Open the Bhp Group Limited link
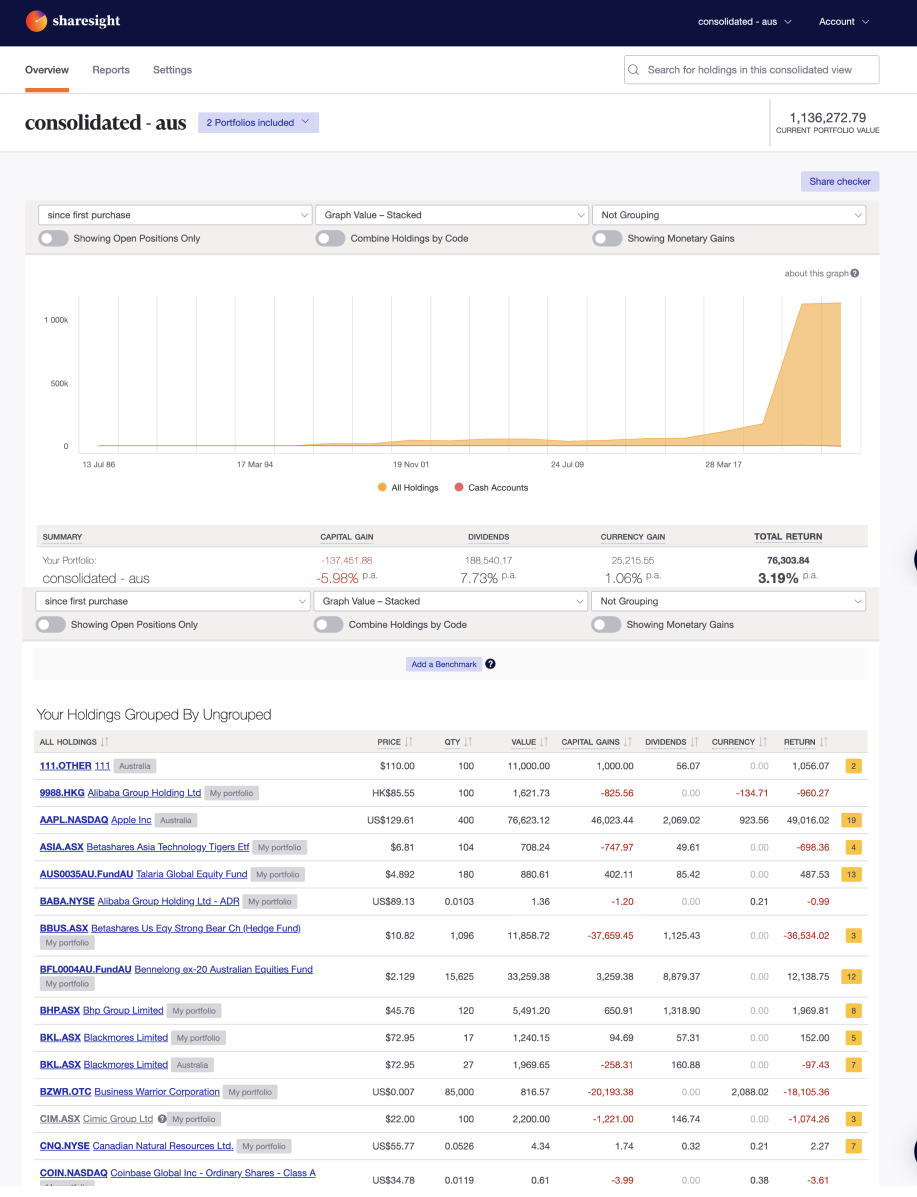The width and height of the screenshot is (917, 1197). pyautogui.click(x=123, y=1011)
